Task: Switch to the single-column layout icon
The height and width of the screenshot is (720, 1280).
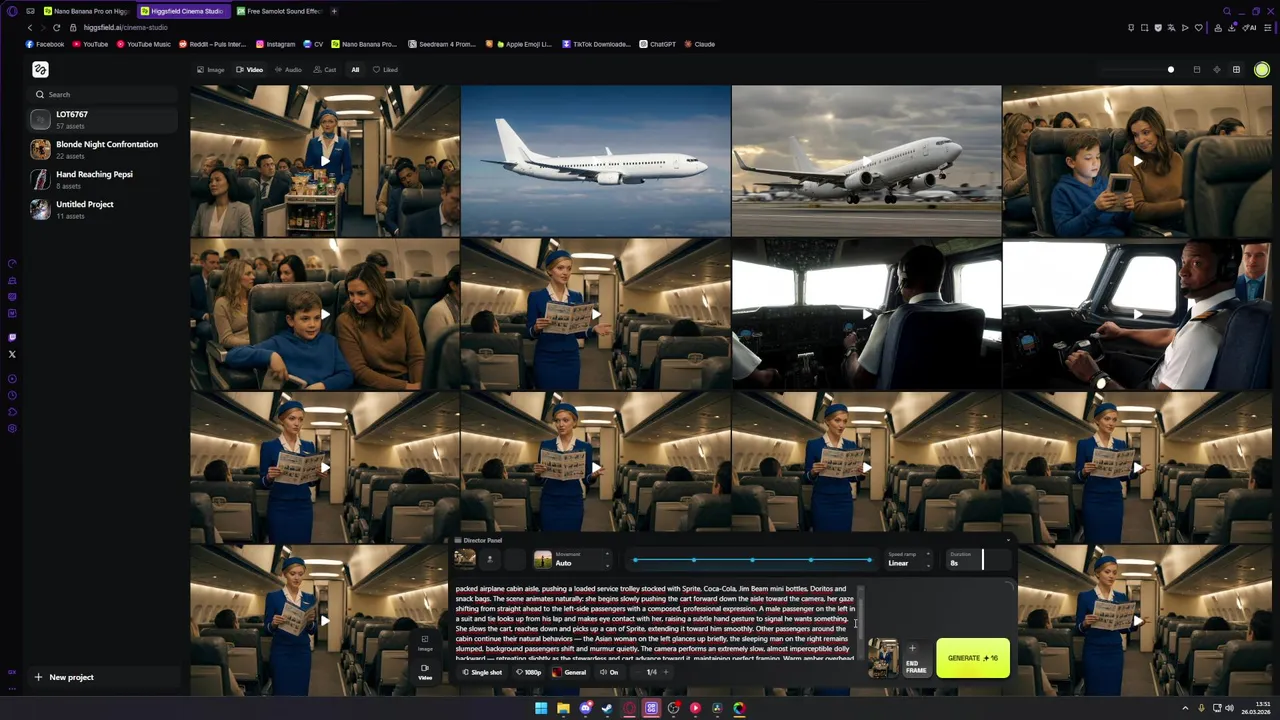Action: pyautogui.click(x=1197, y=70)
